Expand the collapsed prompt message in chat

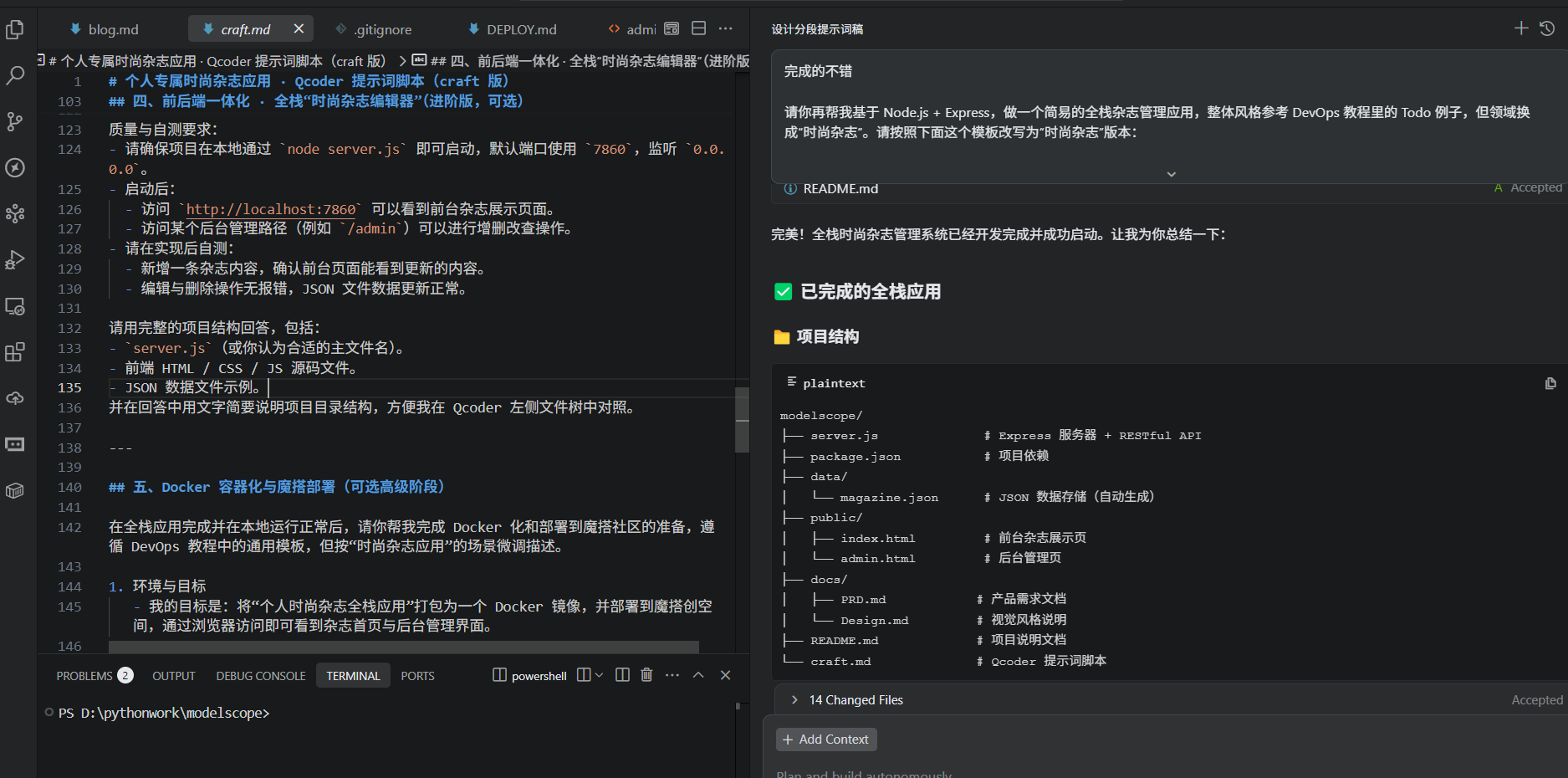click(1170, 174)
